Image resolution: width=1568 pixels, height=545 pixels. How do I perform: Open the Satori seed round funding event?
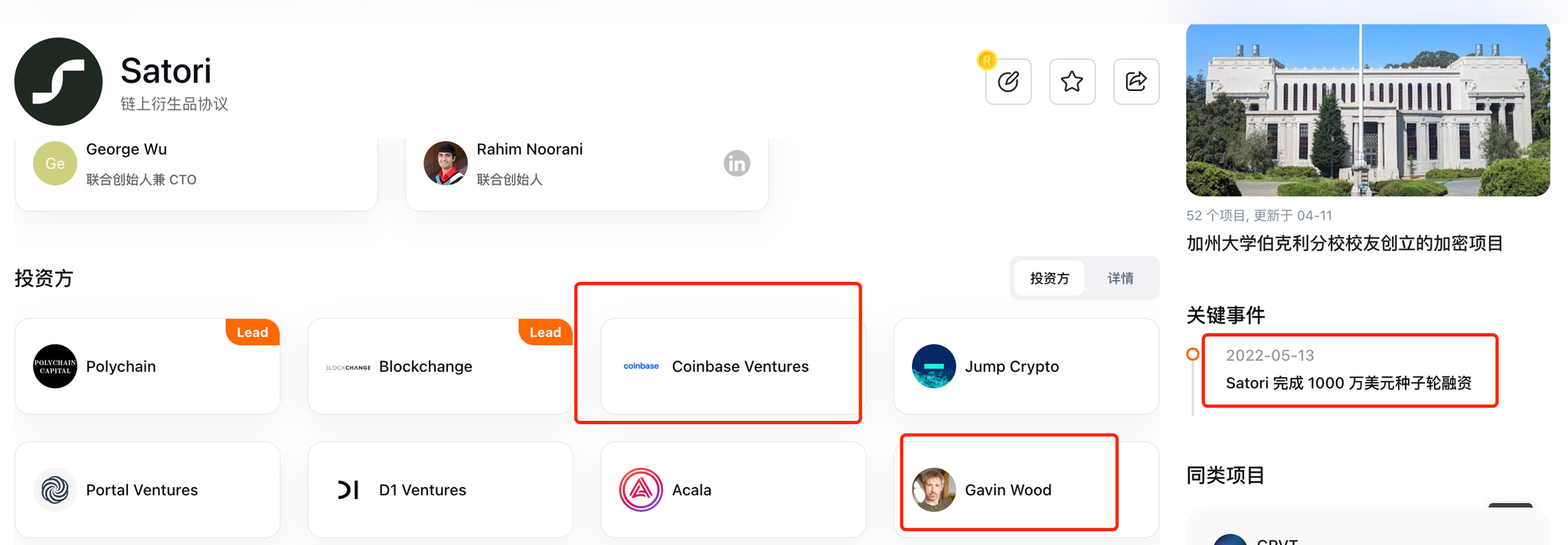[x=1348, y=383]
